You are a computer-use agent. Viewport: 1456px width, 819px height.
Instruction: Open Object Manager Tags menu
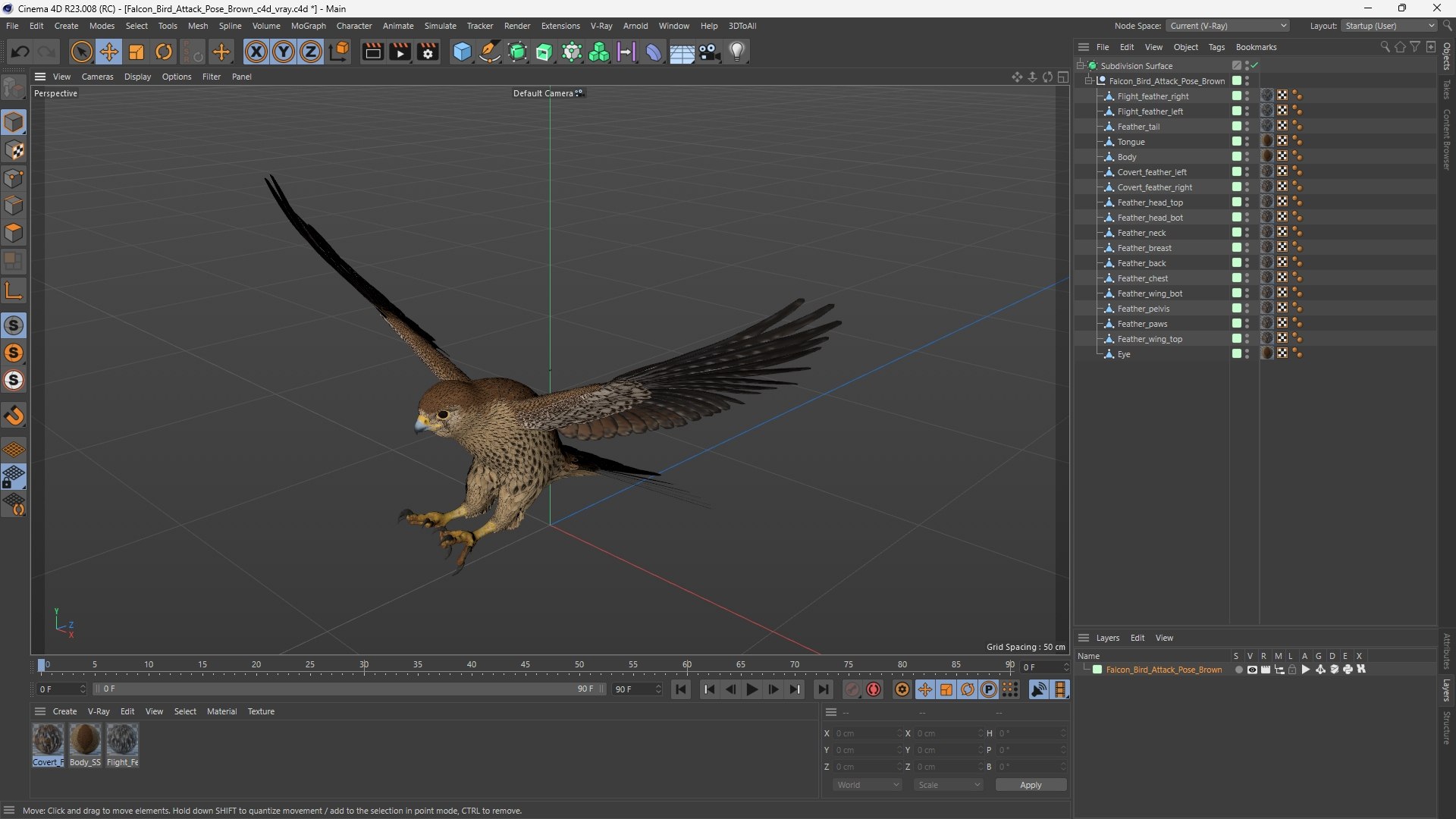pyautogui.click(x=1216, y=47)
